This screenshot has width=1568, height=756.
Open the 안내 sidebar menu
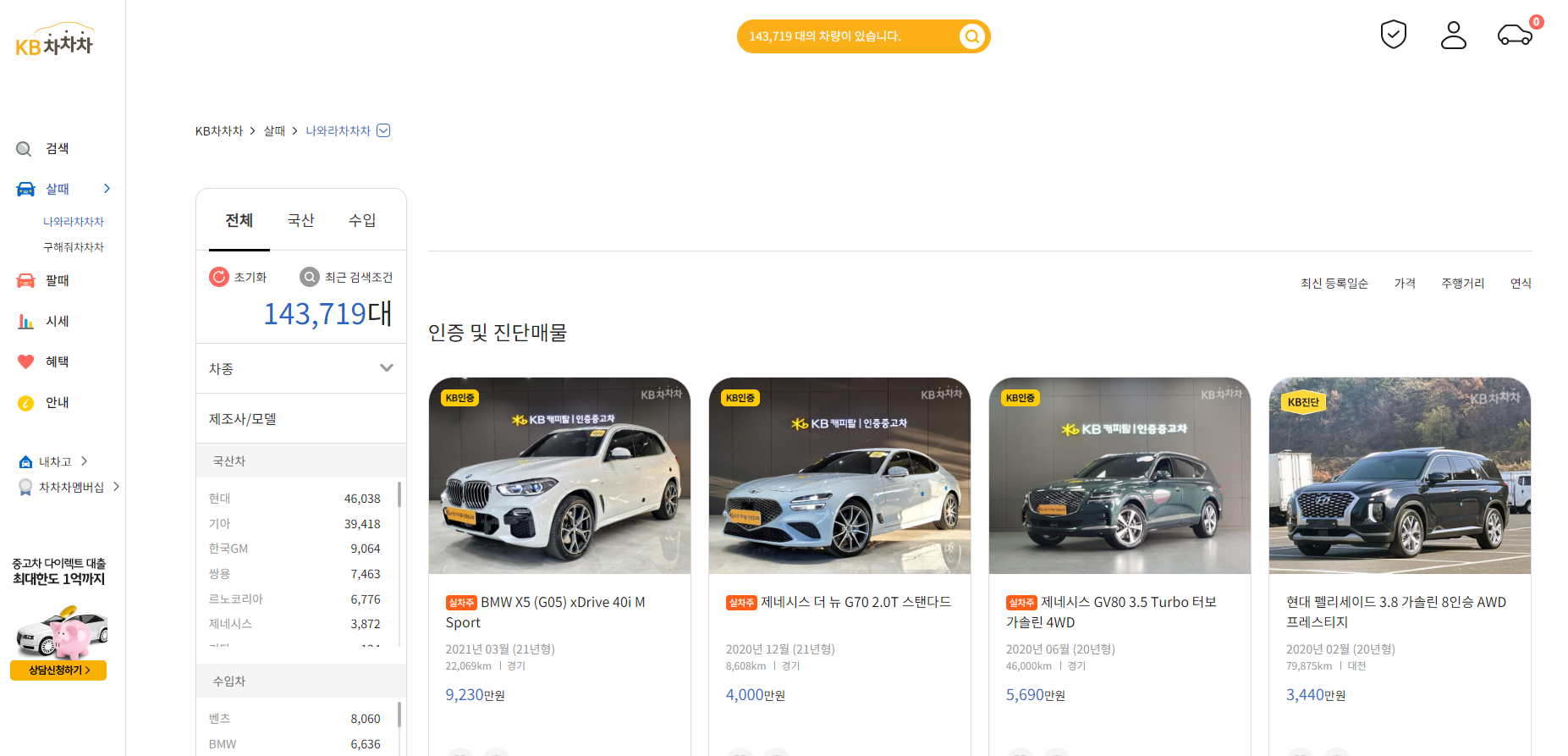[58, 403]
